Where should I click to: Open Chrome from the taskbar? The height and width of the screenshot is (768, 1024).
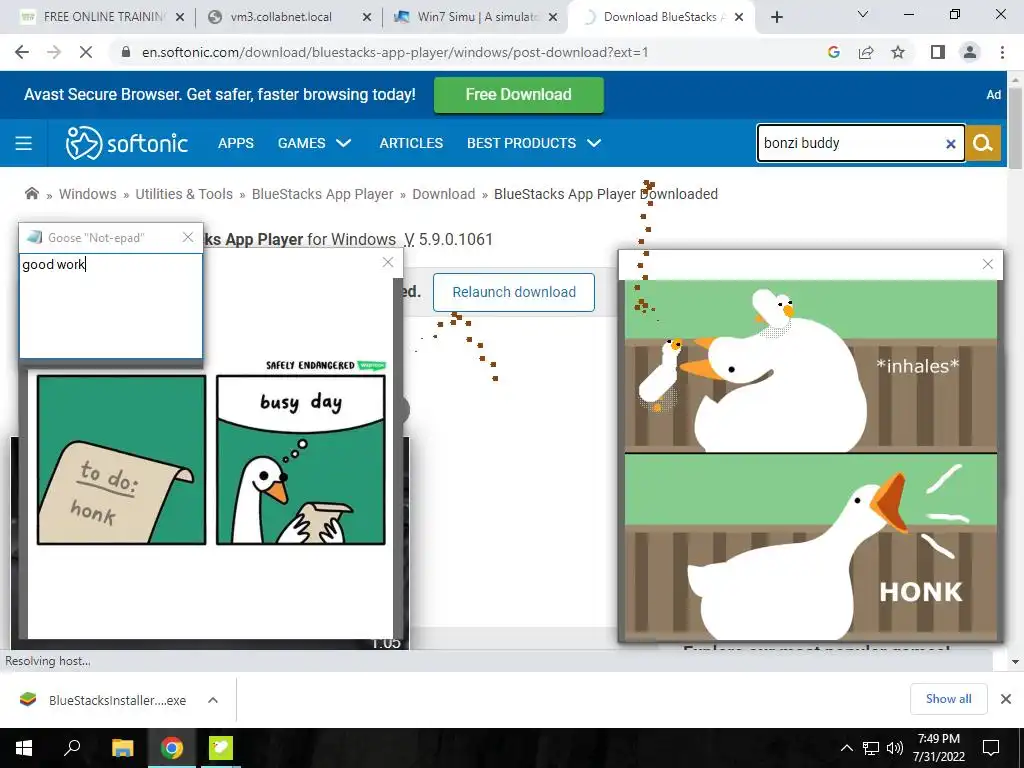[172, 748]
